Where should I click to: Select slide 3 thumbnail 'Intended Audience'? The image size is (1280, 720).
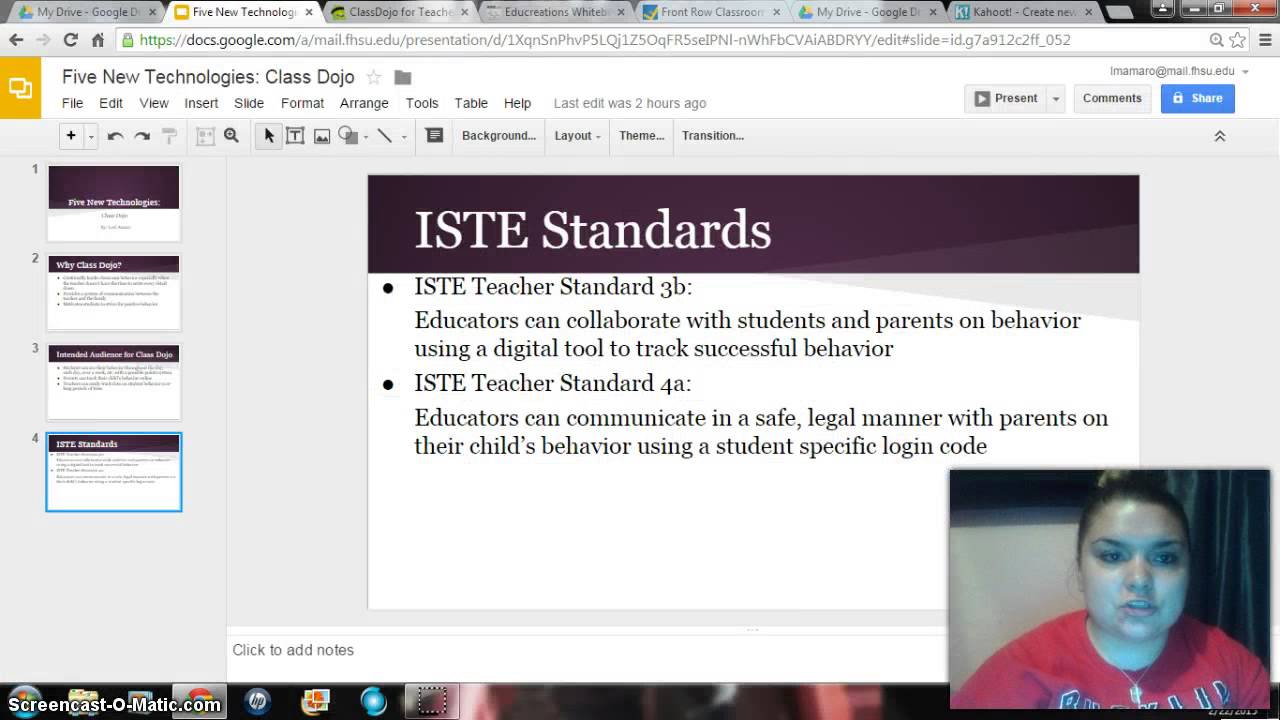[x=114, y=382]
